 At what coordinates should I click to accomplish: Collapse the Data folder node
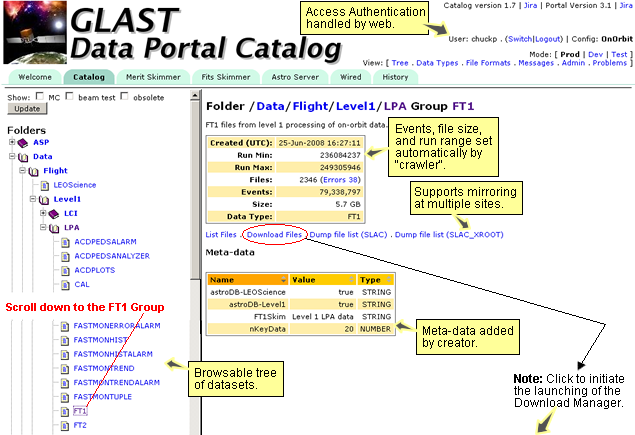[12, 156]
